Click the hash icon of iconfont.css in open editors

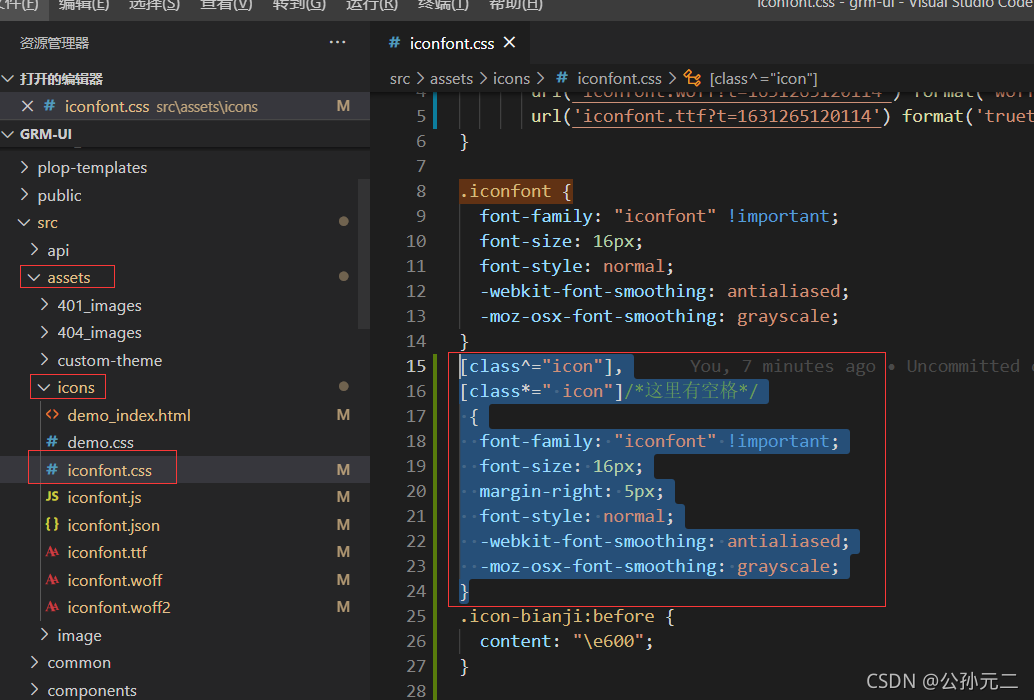[49, 105]
